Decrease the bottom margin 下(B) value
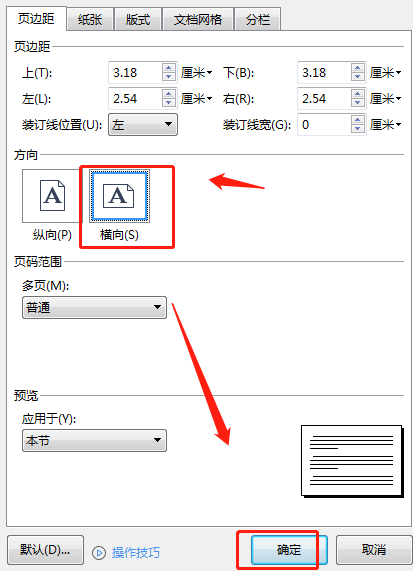This screenshot has height=571, width=413. tap(357, 76)
